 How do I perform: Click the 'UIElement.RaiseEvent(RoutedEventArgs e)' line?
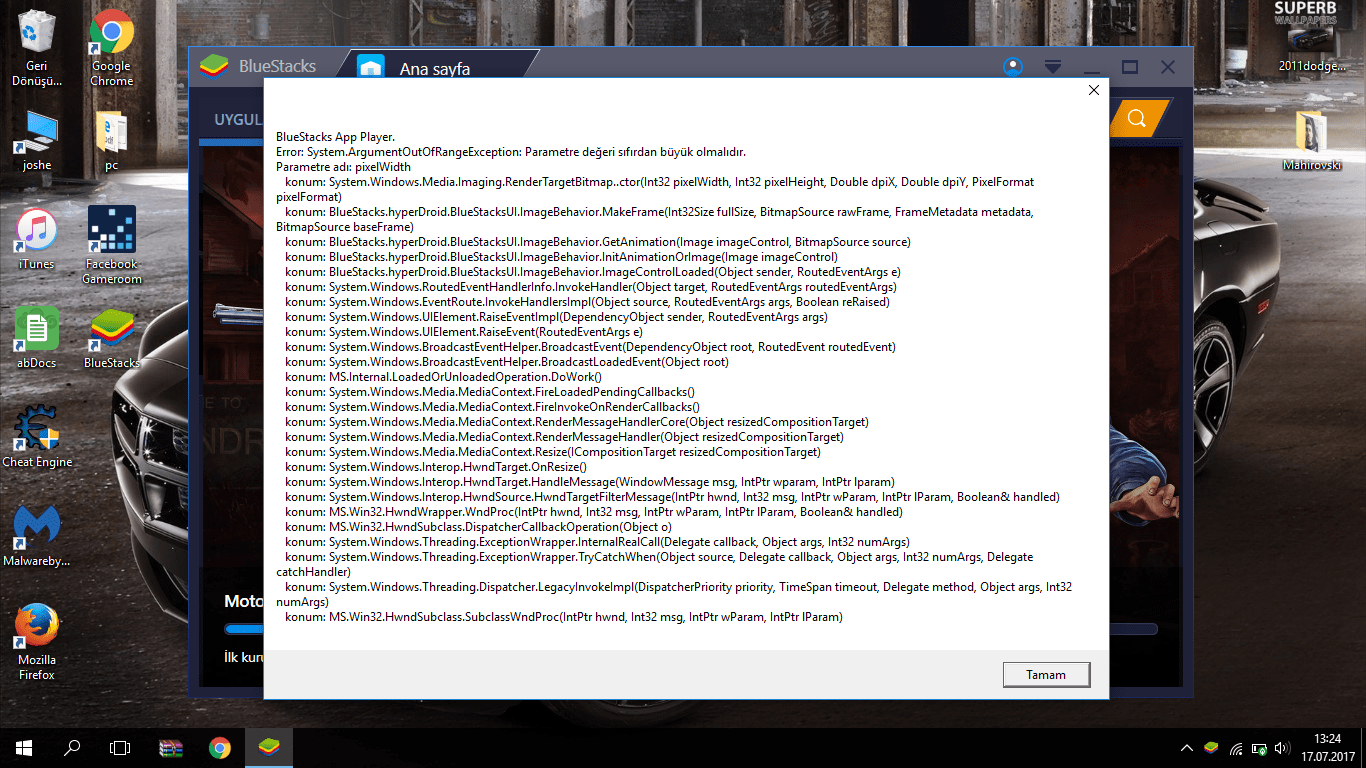tap(464, 332)
